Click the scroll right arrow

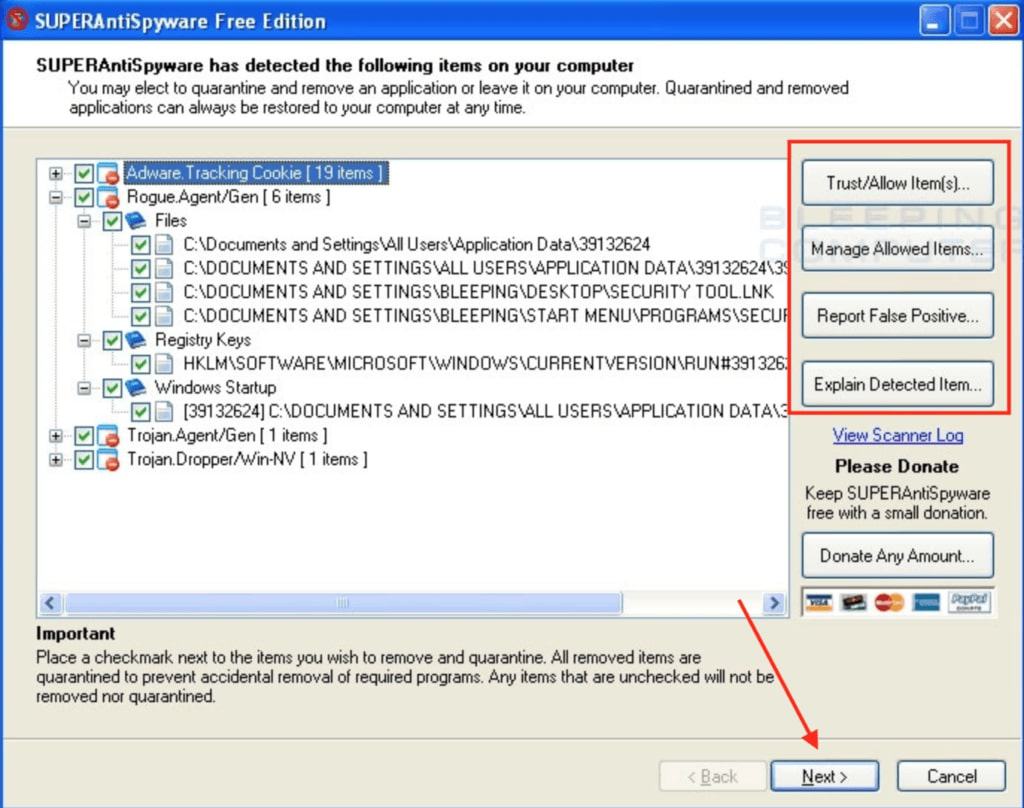click(x=774, y=602)
